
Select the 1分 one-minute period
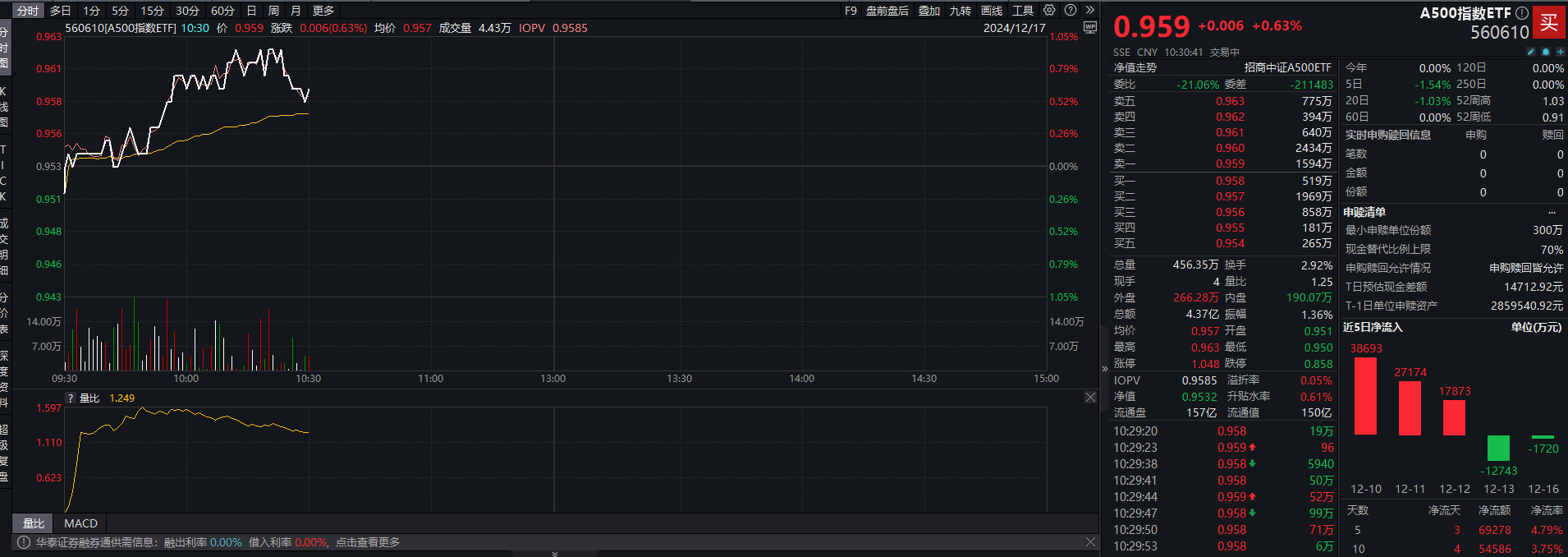click(x=91, y=11)
